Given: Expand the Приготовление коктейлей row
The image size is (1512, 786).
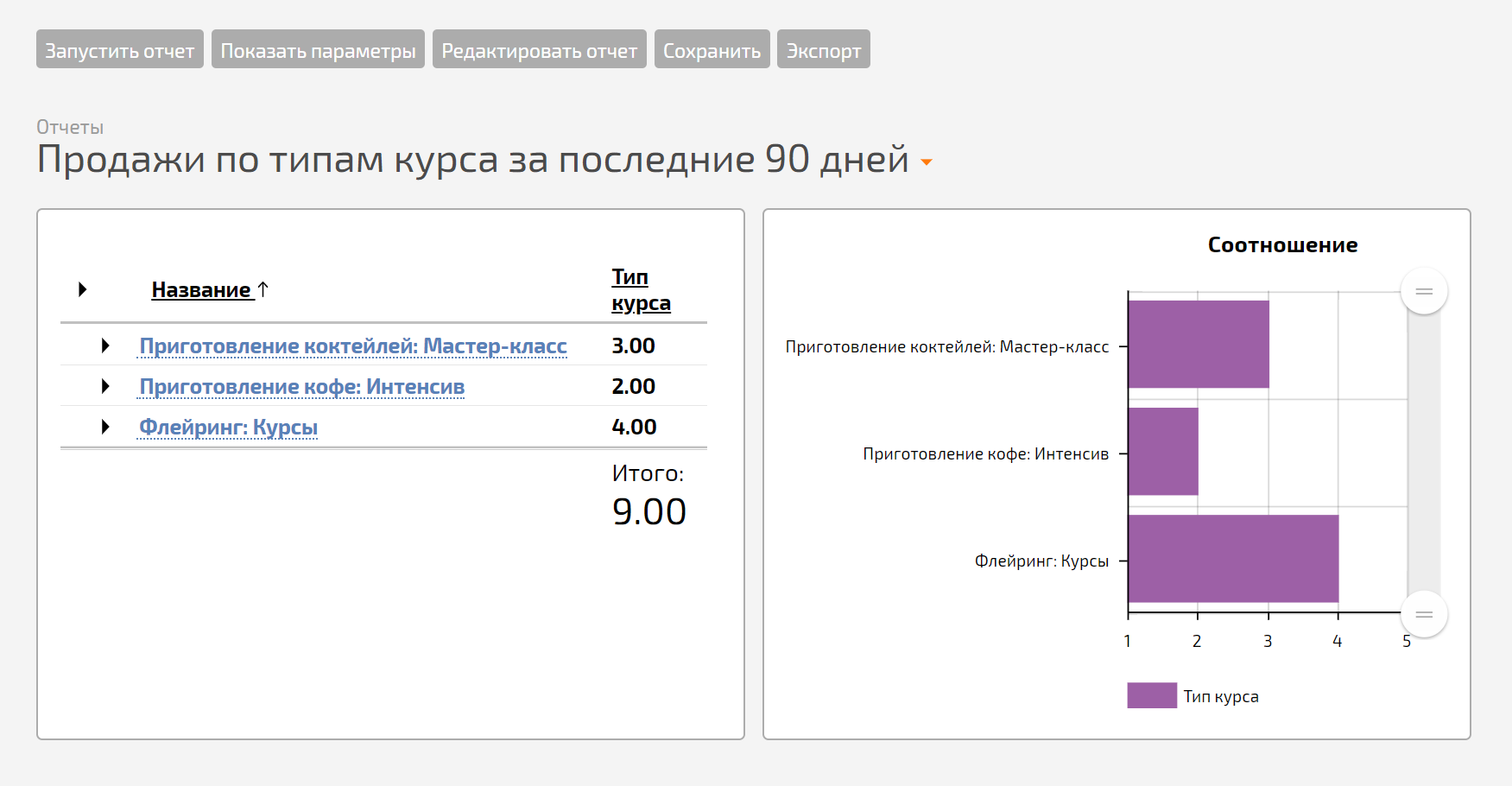Looking at the screenshot, I should (x=105, y=345).
